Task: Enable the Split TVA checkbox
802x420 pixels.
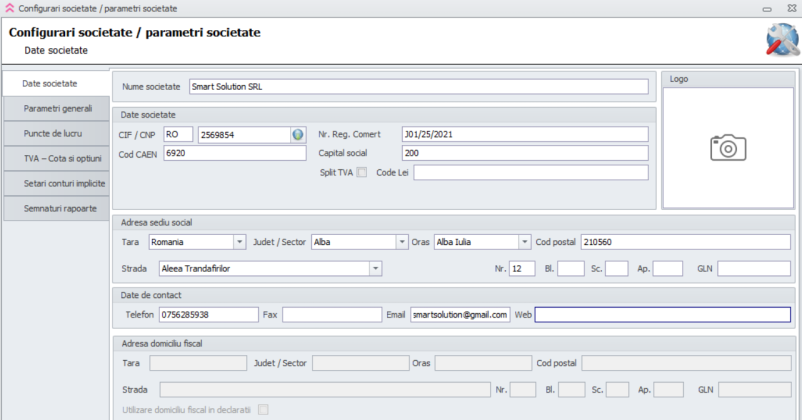Action: (x=361, y=172)
